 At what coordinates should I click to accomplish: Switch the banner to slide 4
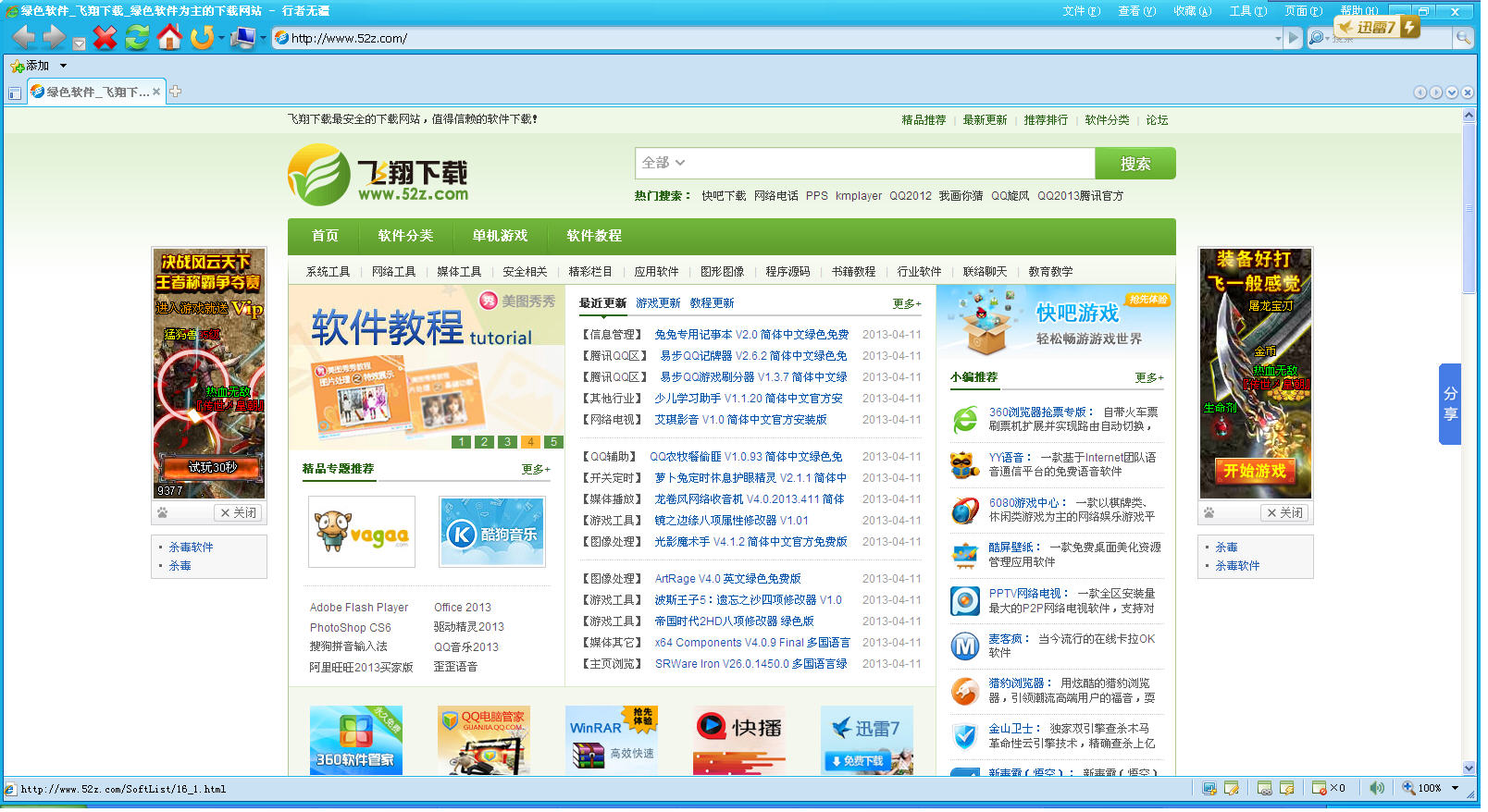(530, 442)
